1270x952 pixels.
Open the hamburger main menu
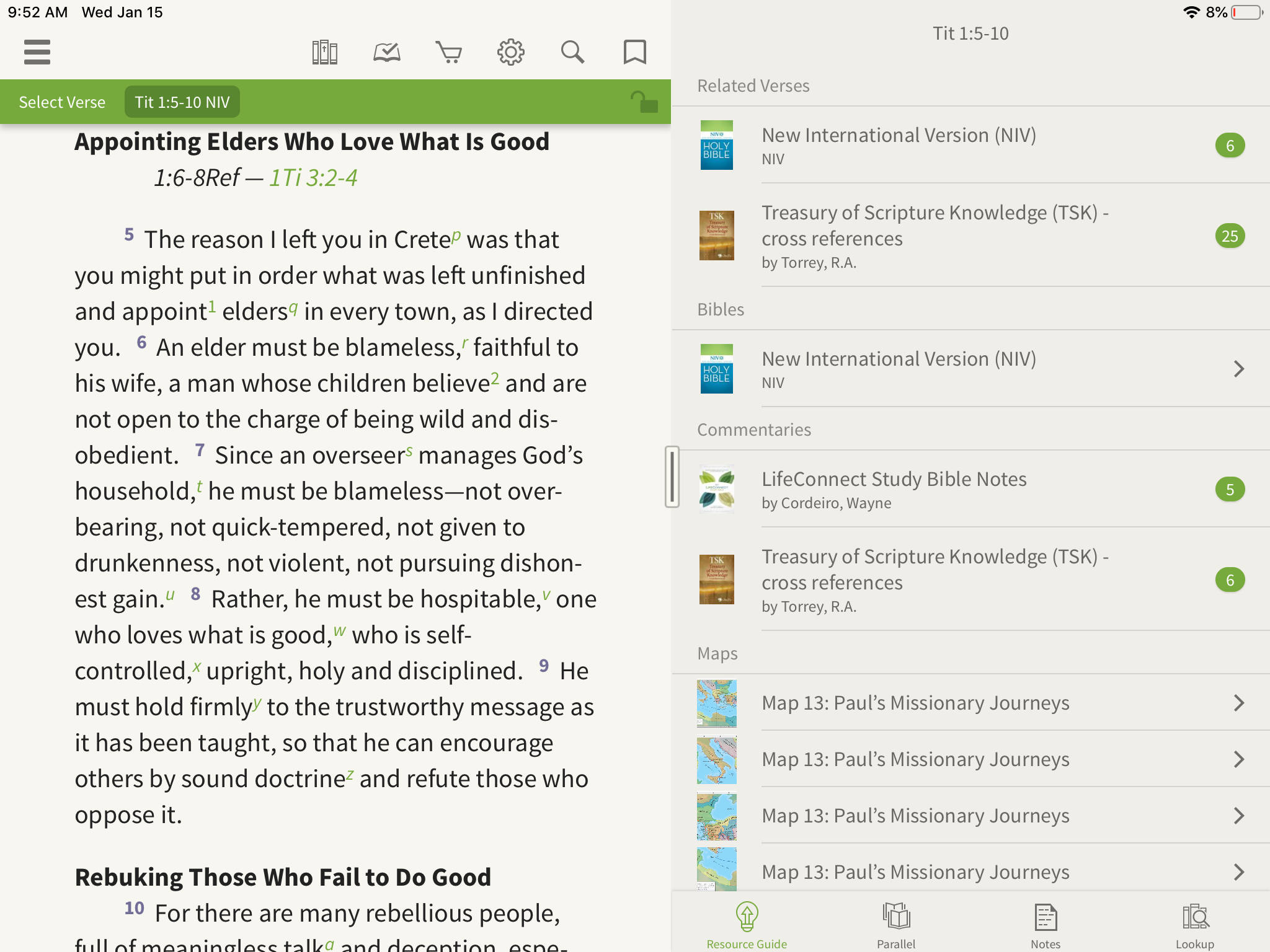click(x=37, y=52)
